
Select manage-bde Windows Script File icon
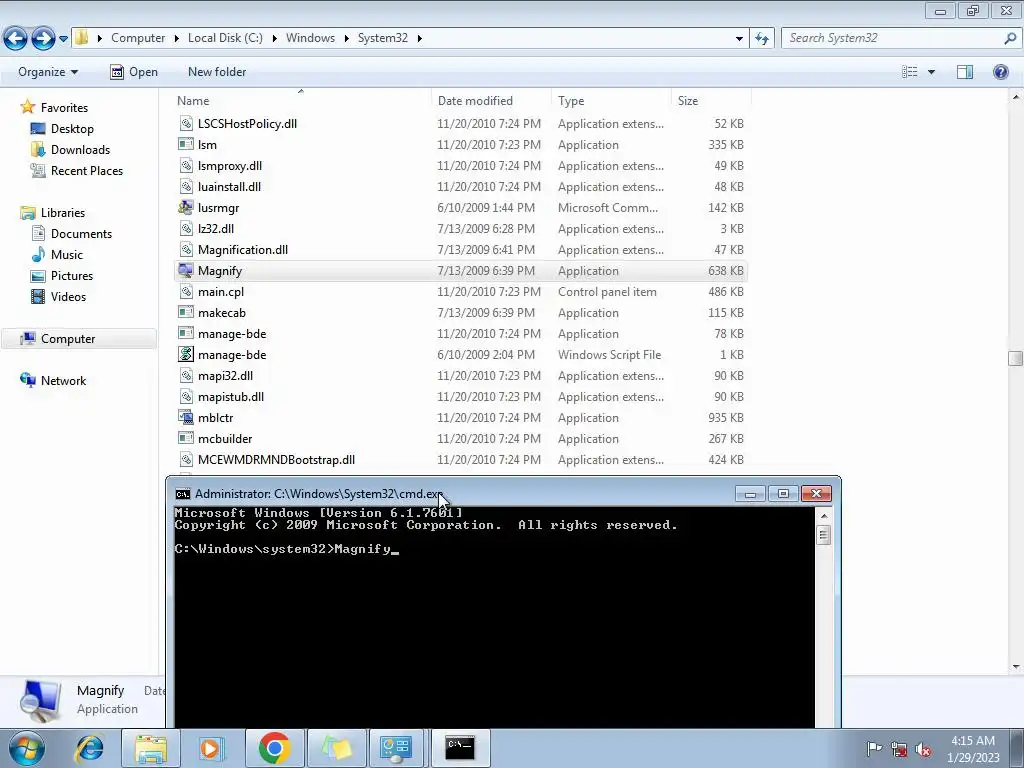coord(185,355)
